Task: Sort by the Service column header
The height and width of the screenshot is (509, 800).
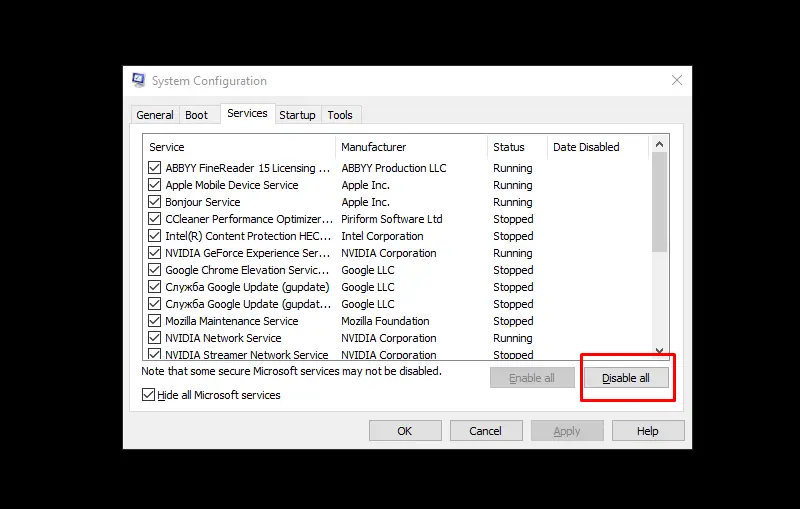Action: (239, 147)
